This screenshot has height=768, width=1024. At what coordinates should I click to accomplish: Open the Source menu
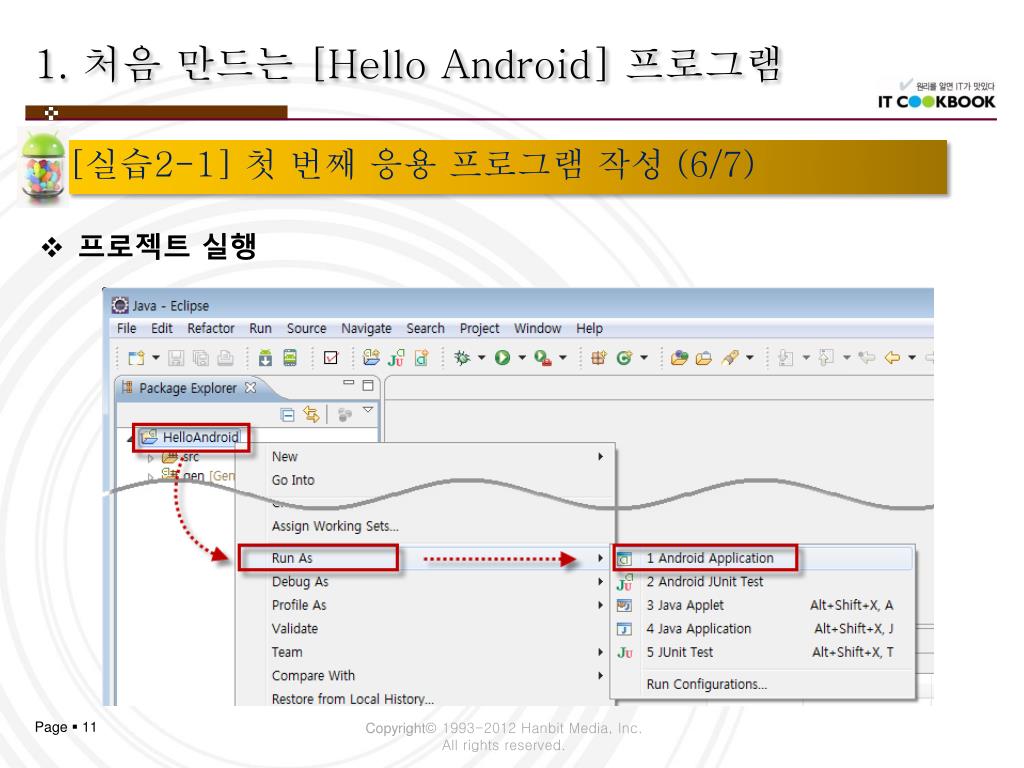click(x=306, y=328)
